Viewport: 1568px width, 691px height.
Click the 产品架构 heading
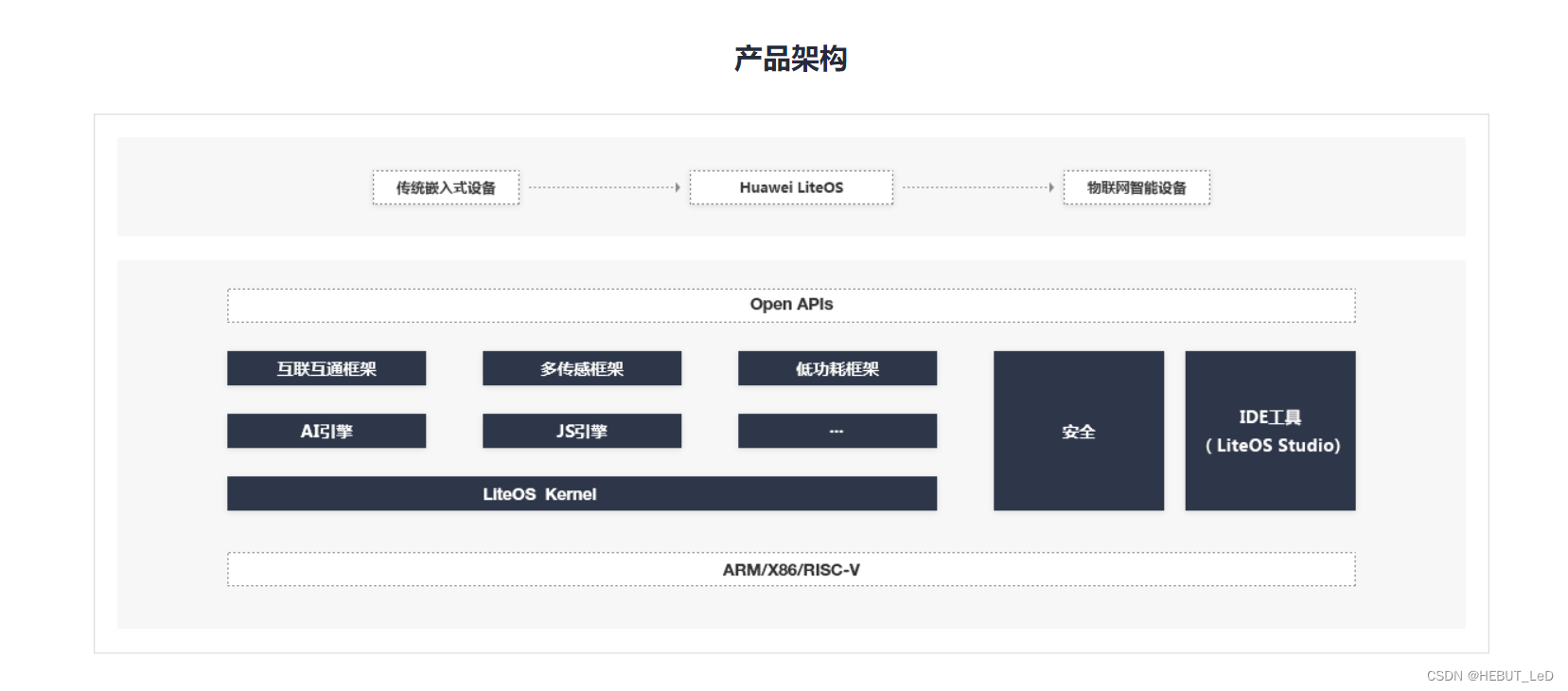coord(790,59)
